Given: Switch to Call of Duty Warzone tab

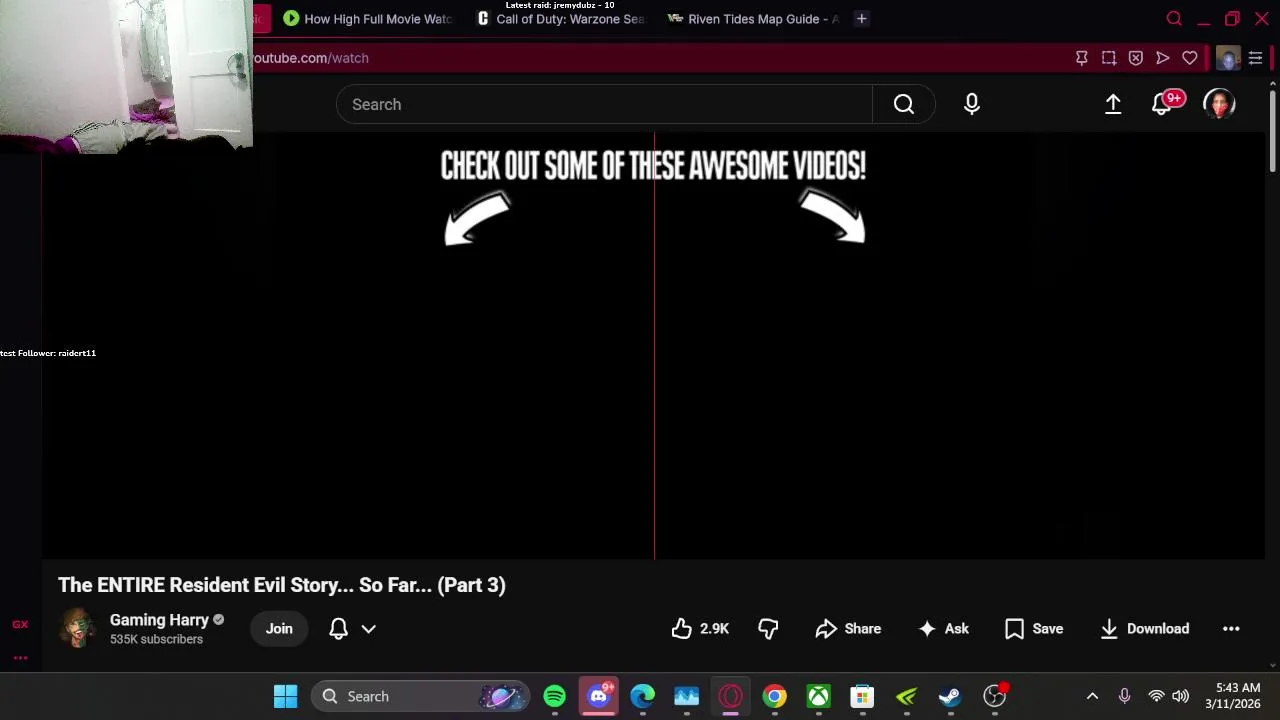Looking at the screenshot, I should click(562, 19).
